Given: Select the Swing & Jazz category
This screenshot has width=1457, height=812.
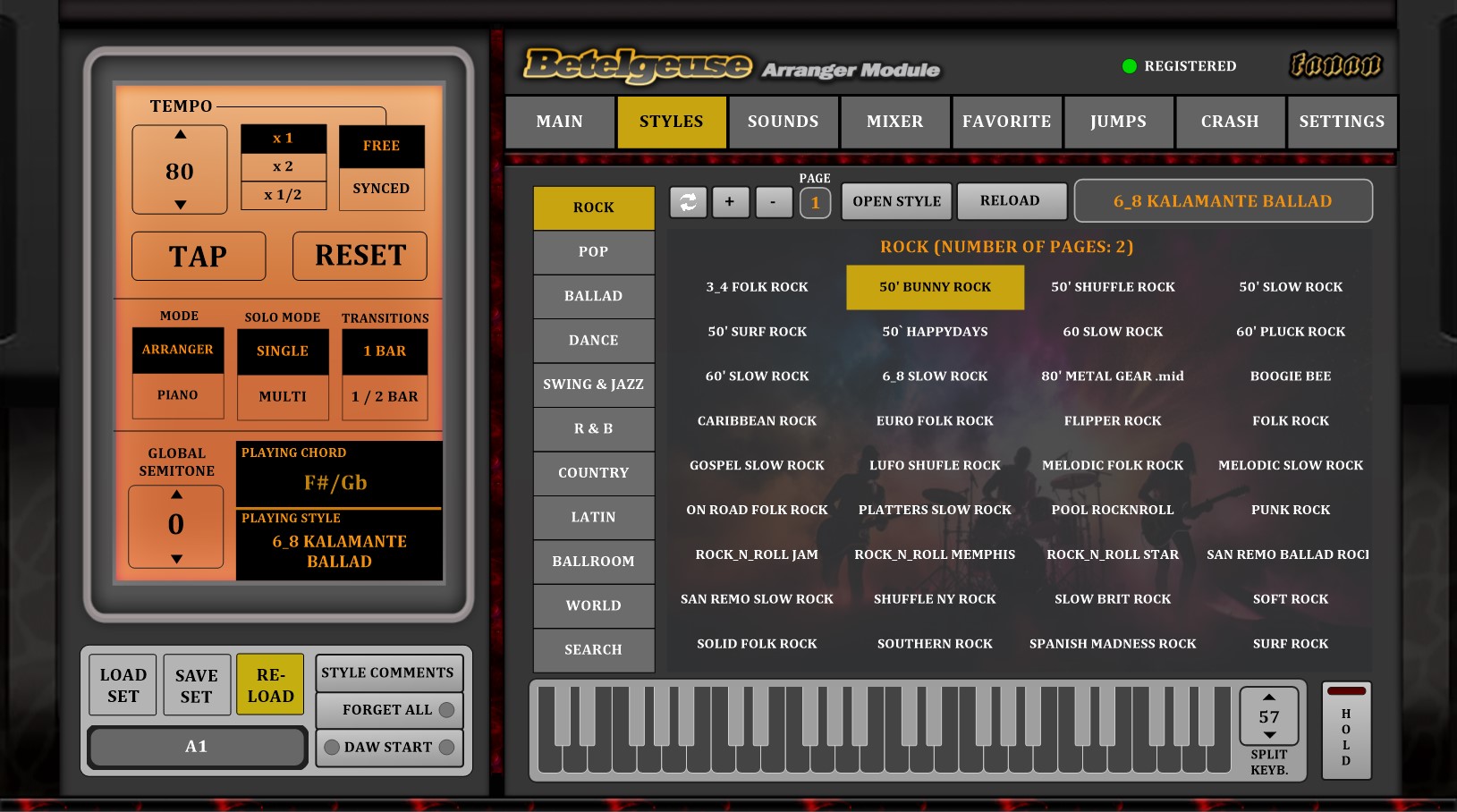Looking at the screenshot, I should [593, 385].
